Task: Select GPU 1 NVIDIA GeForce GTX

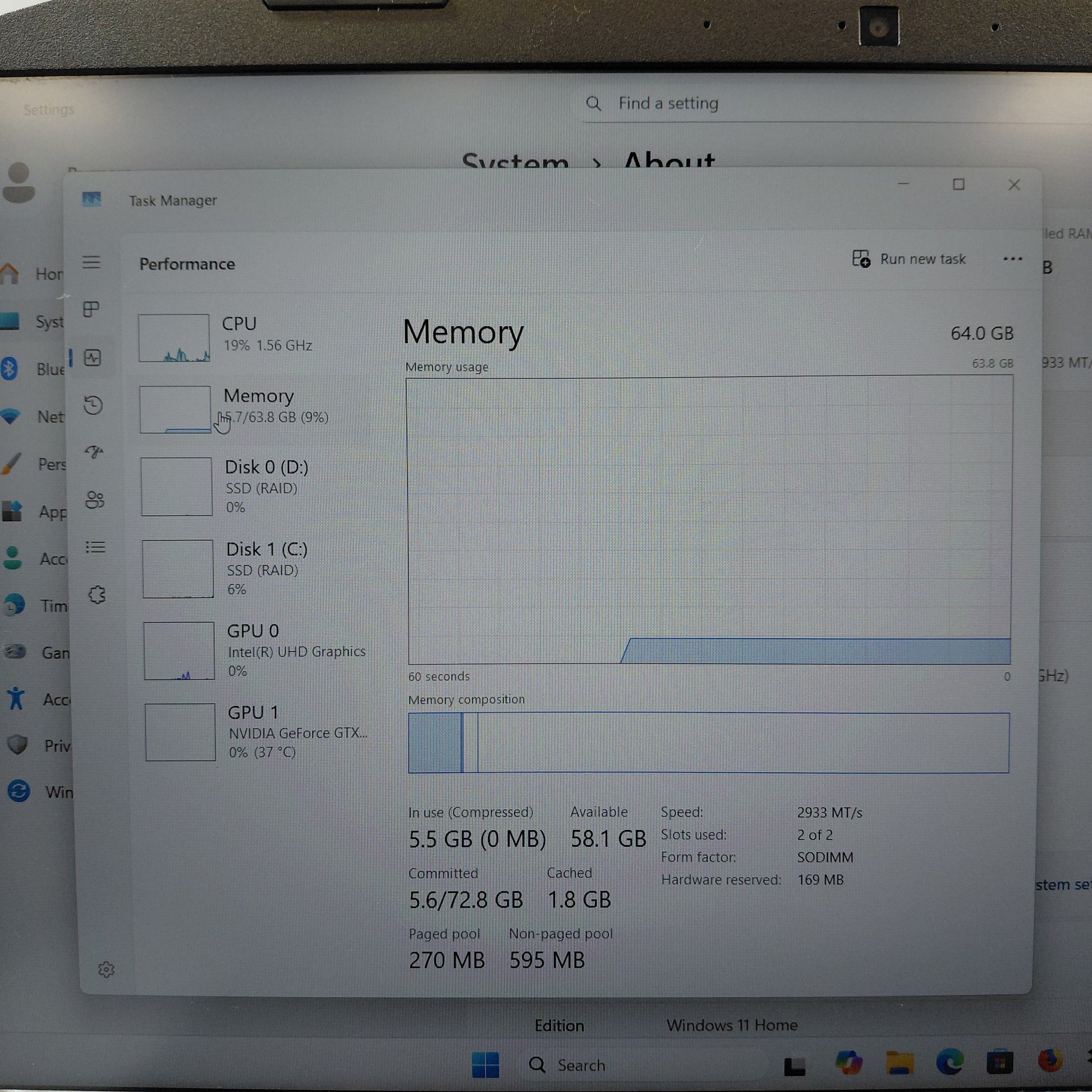Action: point(255,732)
